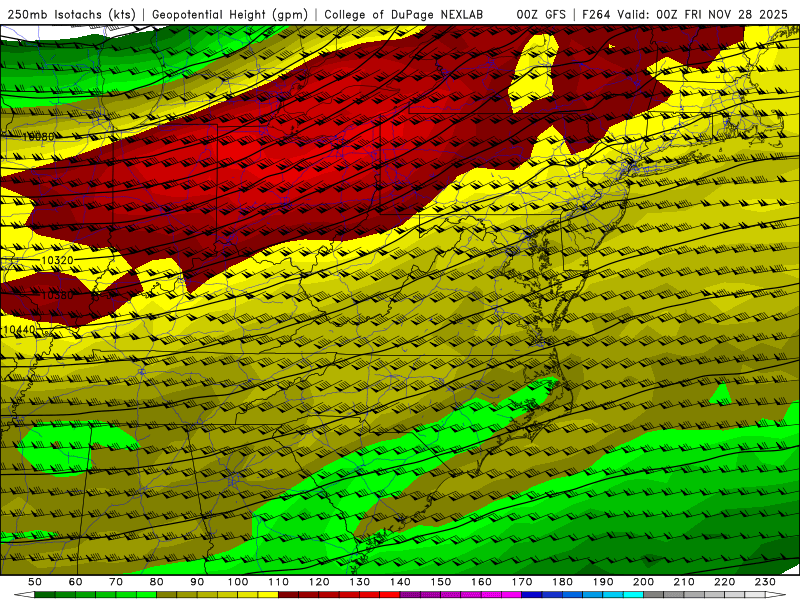Click the 'College of DuPage NEXLAB' label
800x600 pixels.
404,15
